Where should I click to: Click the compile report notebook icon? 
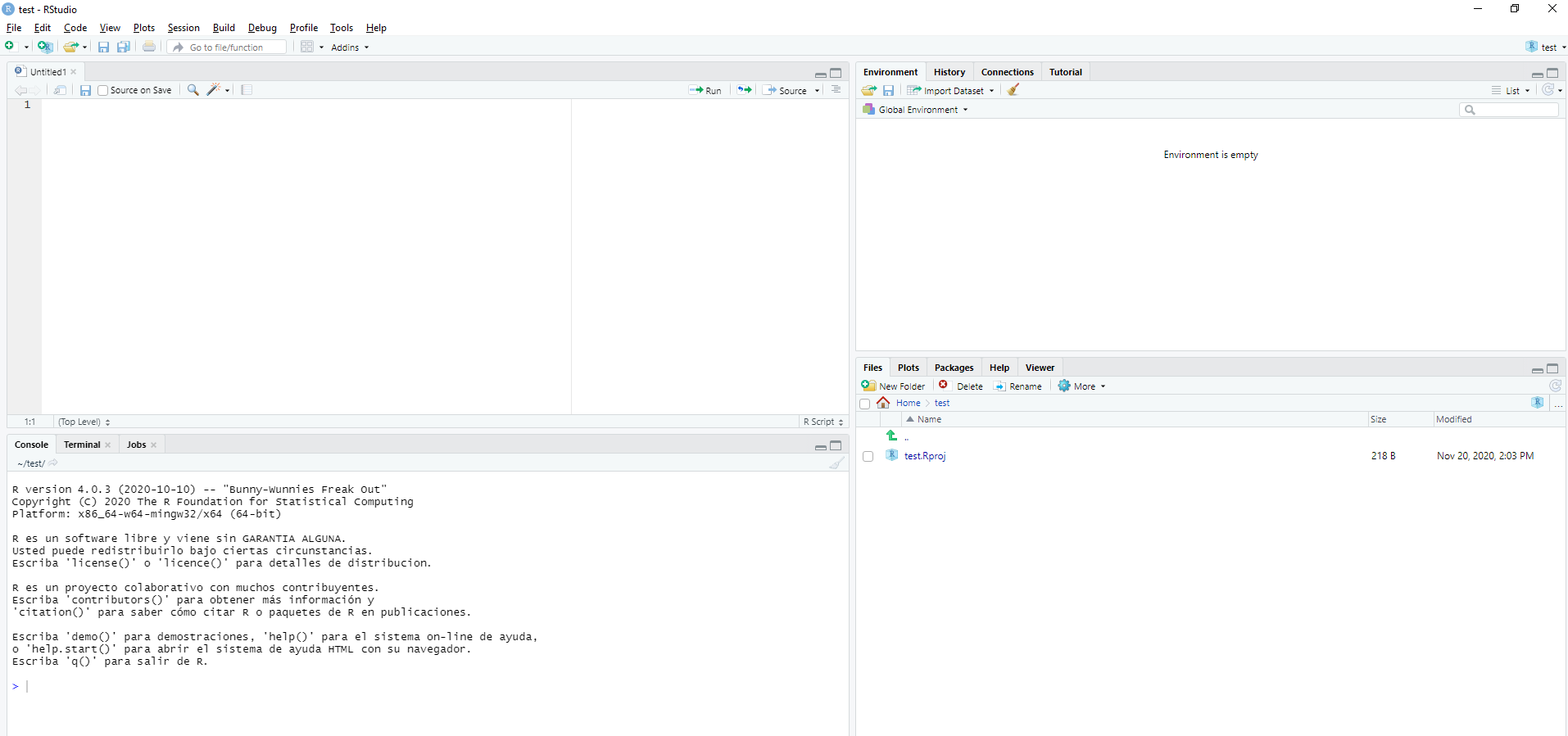click(247, 90)
